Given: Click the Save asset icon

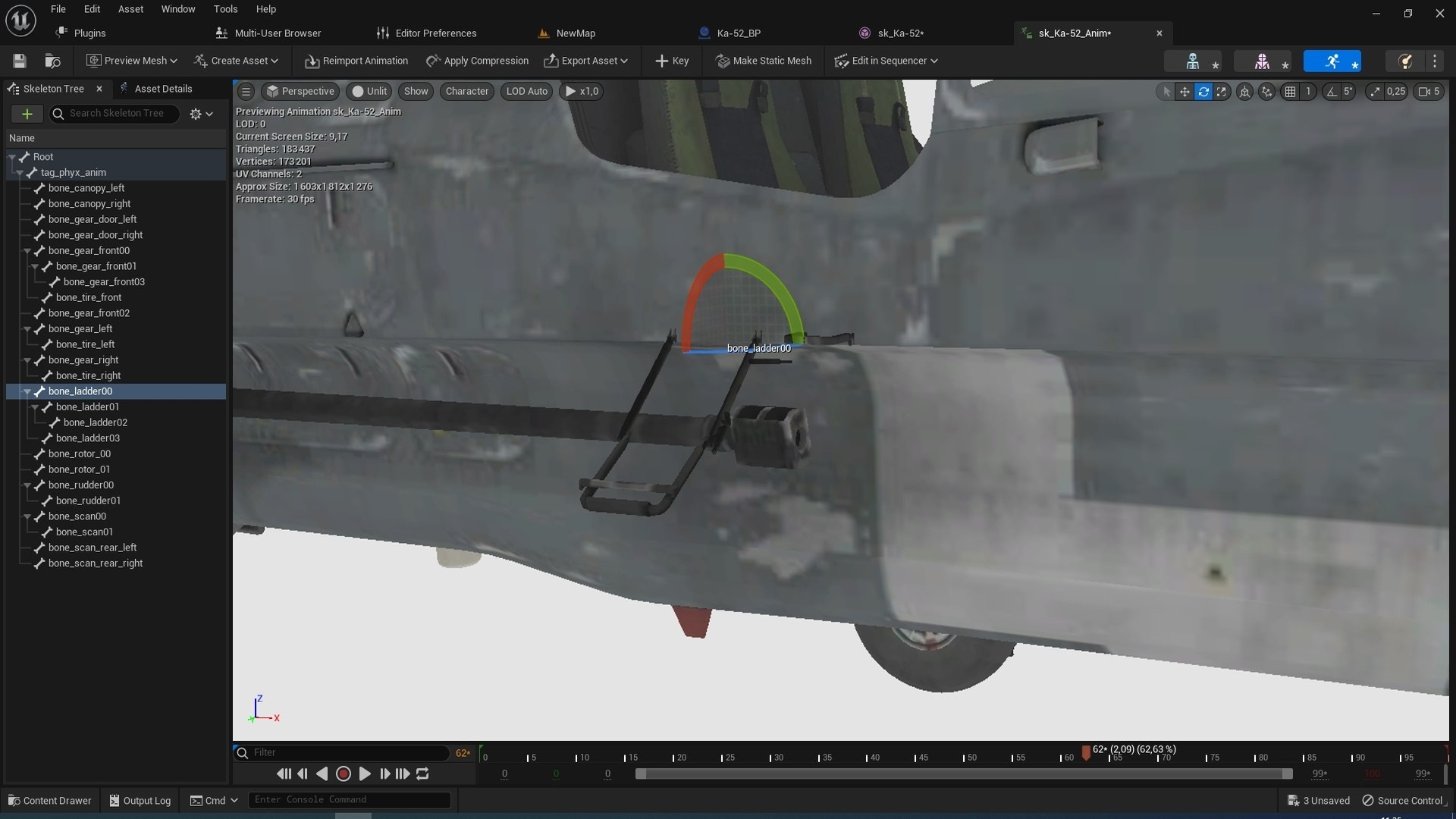Looking at the screenshot, I should click(20, 61).
